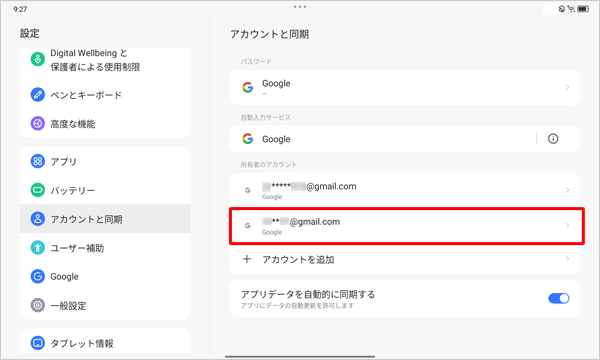Image resolution: width=600 pixels, height=360 pixels.
Task: Tap アプリにデータの自動更新を許可します description
Action: pyautogui.click(x=297, y=306)
